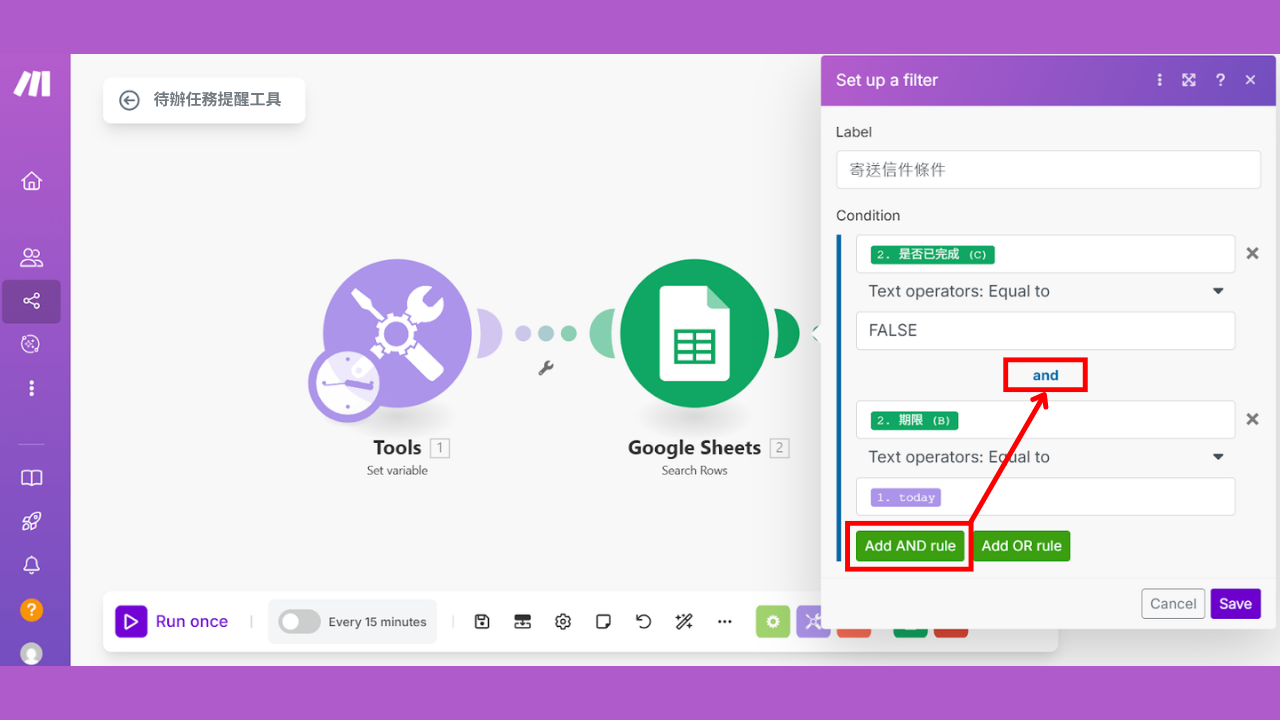Expand the filter panel to full screen
Screen dimensions: 1280x720
[x=1189, y=80]
